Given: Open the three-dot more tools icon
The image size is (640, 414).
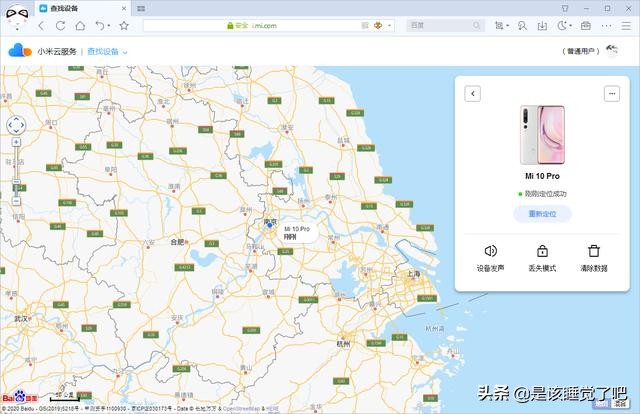Looking at the screenshot, I should pyautogui.click(x=607, y=26).
